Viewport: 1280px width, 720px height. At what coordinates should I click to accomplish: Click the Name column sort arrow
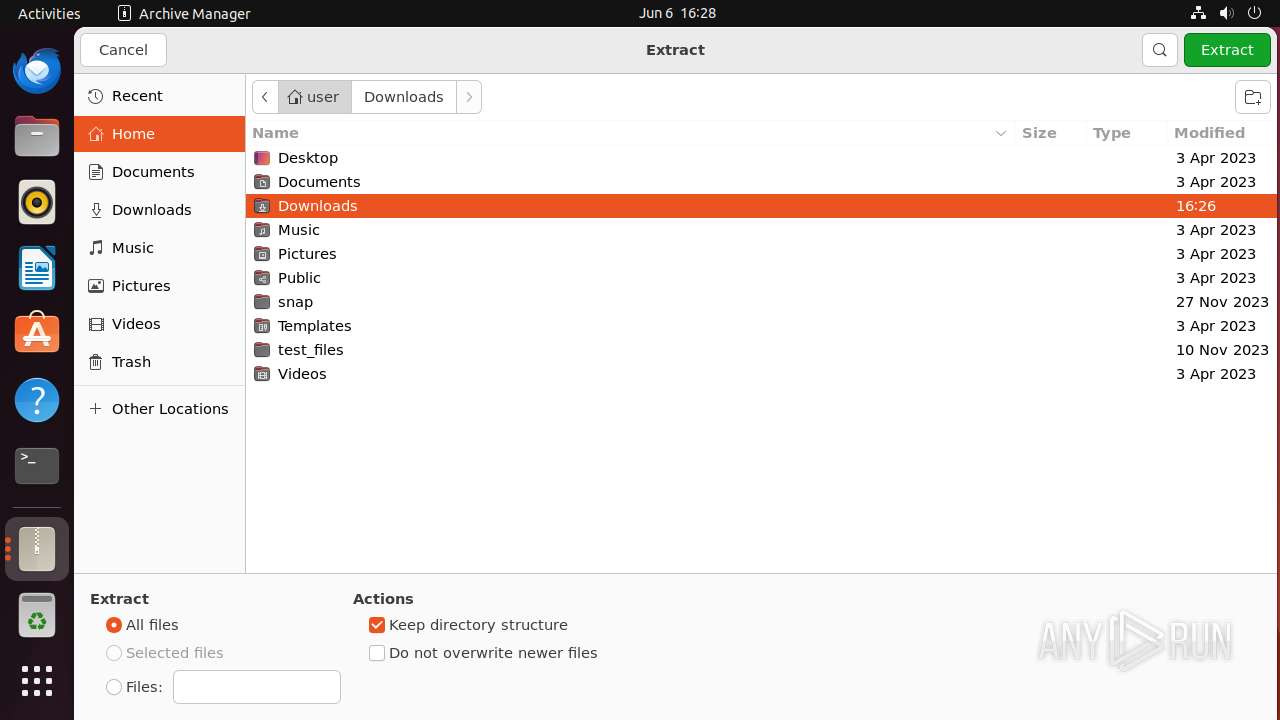click(x=1000, y=133)
